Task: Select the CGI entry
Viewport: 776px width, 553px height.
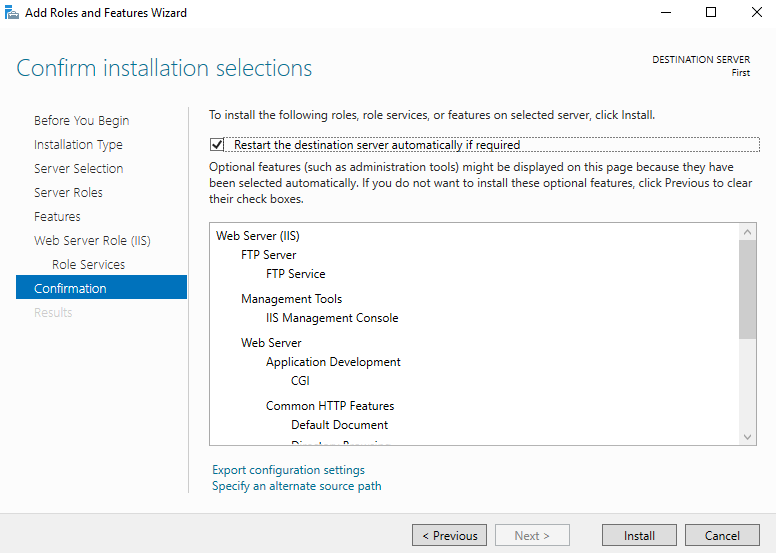Action: tap(300, 381)
